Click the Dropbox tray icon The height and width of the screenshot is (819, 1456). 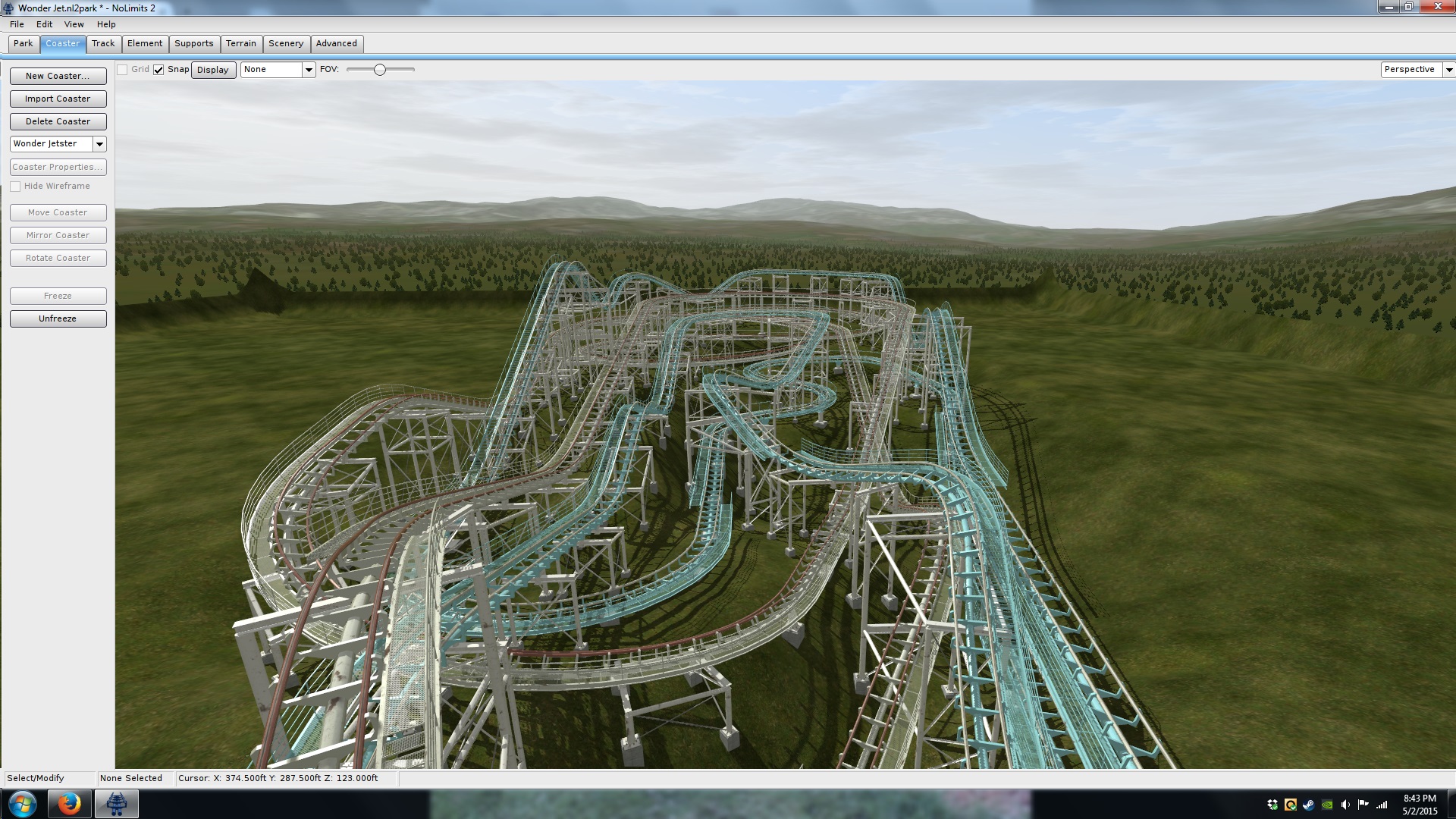1272,805
